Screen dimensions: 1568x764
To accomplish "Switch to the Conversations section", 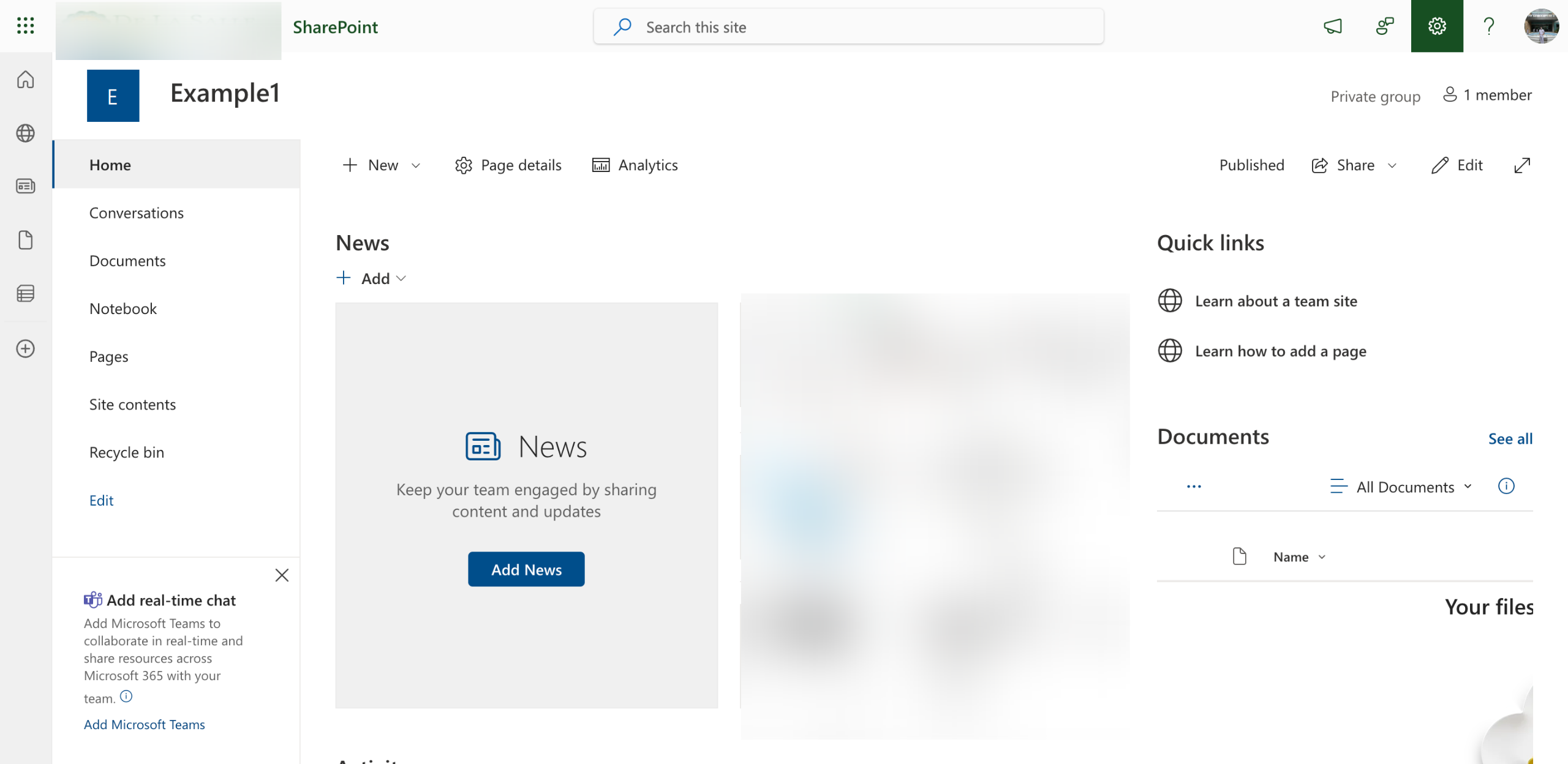I will click(x=137, y=212).
